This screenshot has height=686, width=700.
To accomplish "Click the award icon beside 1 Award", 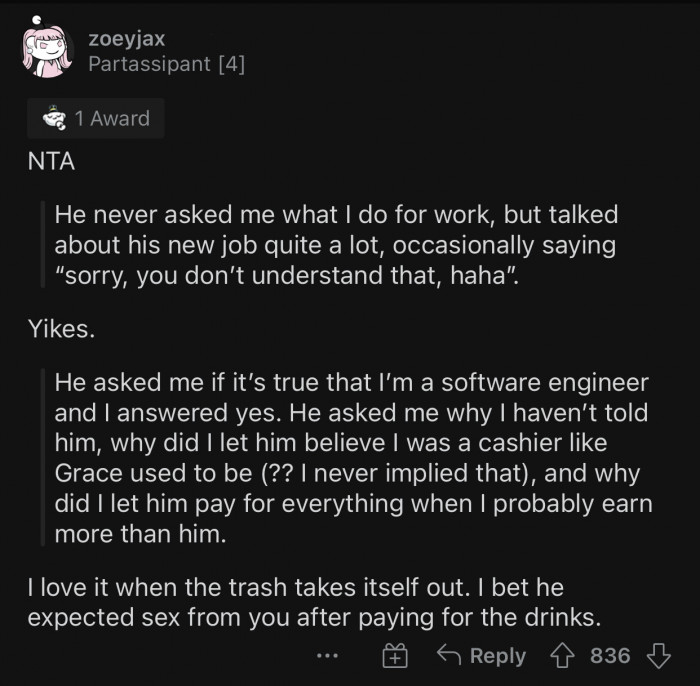I will [x=53, y=118].
